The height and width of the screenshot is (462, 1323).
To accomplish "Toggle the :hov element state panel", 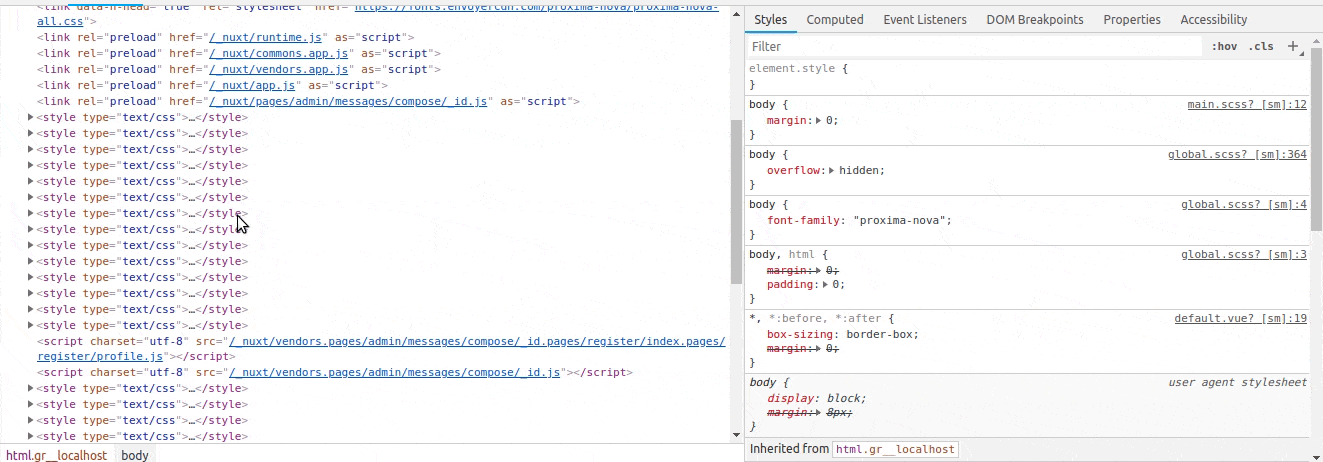I will point(1224,47).
